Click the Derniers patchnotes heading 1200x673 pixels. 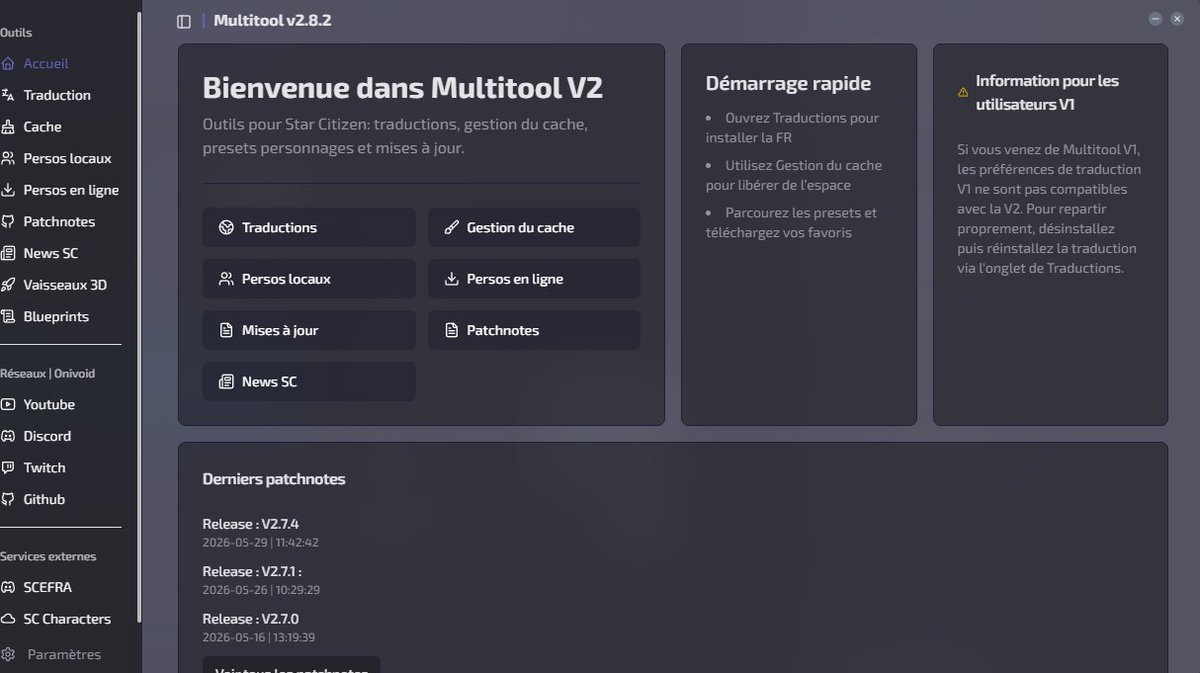click(x=274, y=479)
